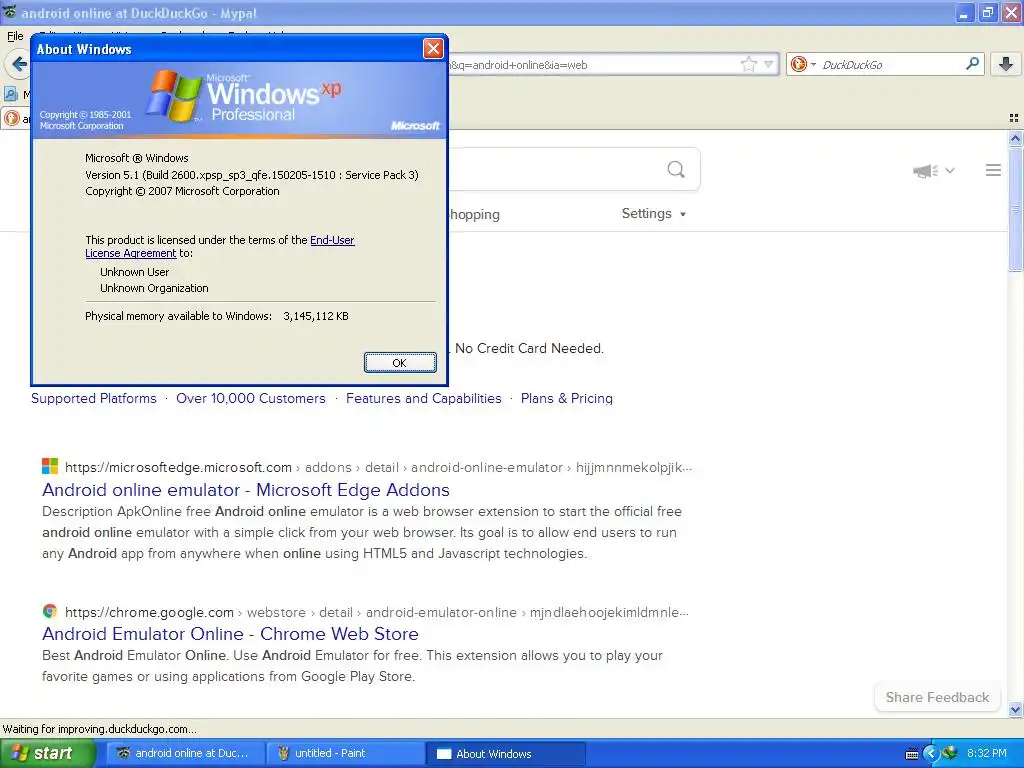This screenshot has width=1024, height=768.
Task: Click OK in About Windows dialog
Action: point(400,362)
